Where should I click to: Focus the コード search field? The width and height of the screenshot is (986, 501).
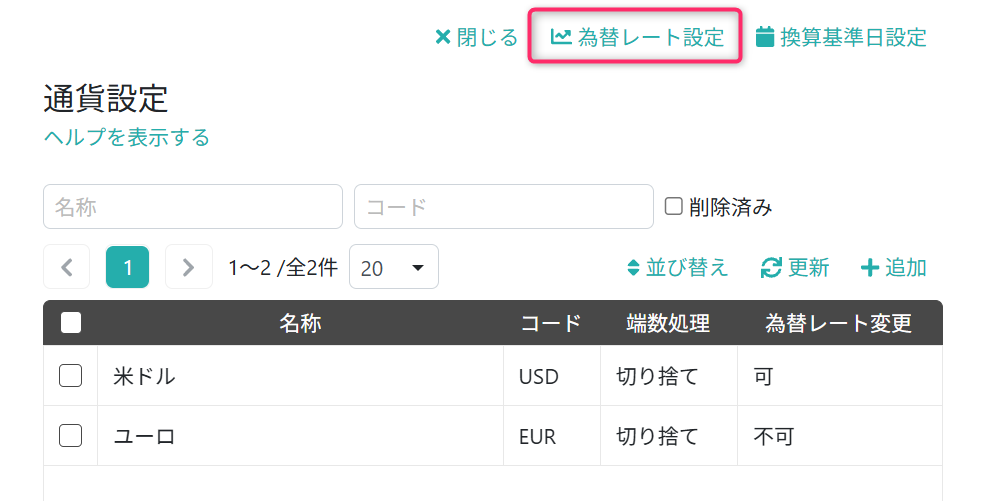tap(504, 206)
